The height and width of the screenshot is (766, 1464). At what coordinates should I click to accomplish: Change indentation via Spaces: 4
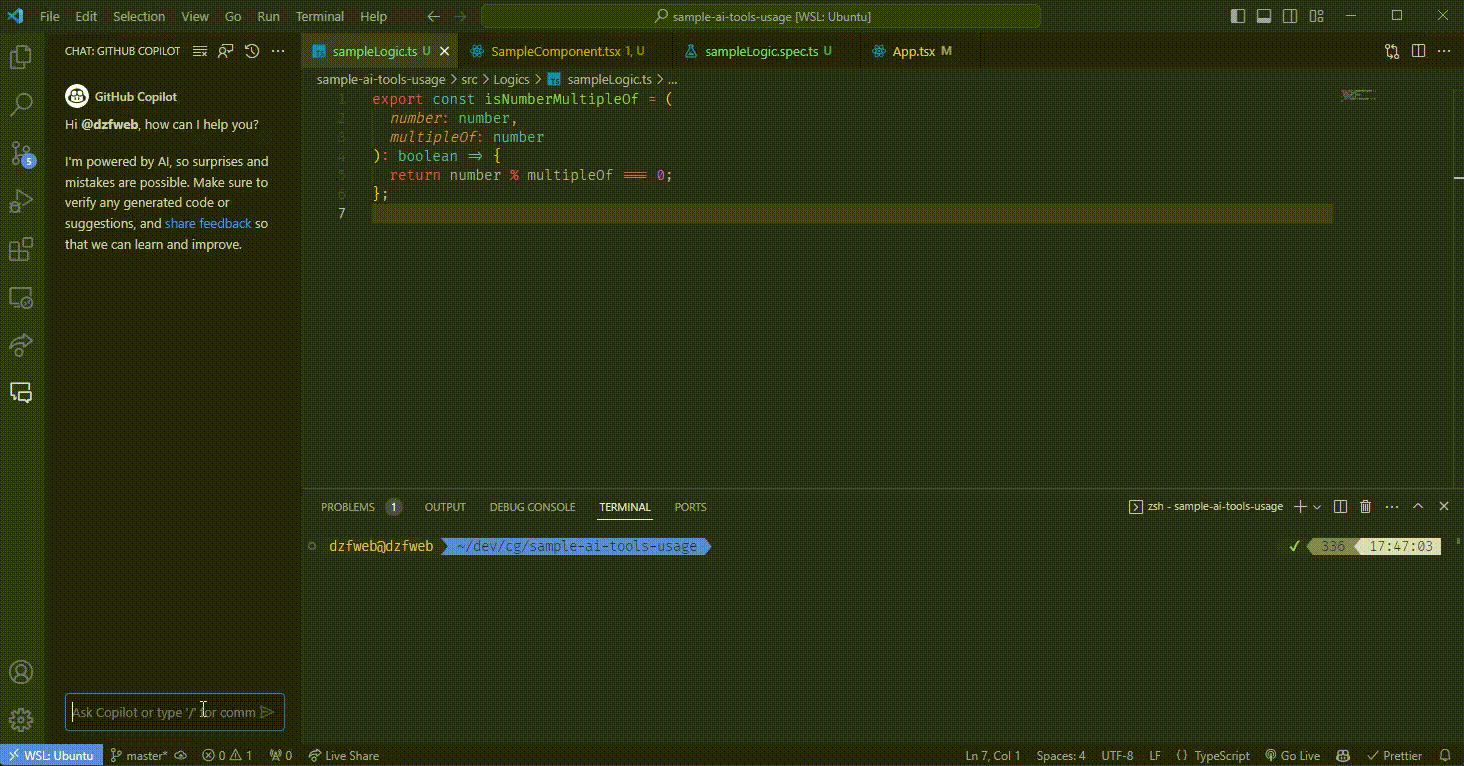click(x=1061, y=756)
